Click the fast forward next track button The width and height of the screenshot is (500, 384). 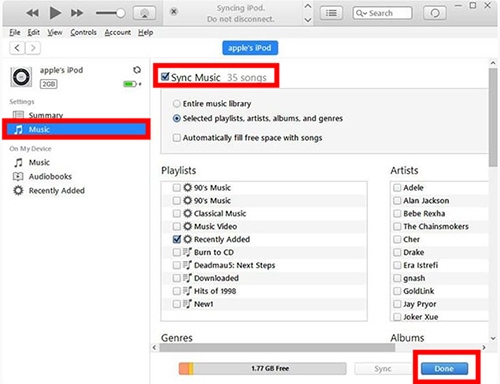click(77, 13)
